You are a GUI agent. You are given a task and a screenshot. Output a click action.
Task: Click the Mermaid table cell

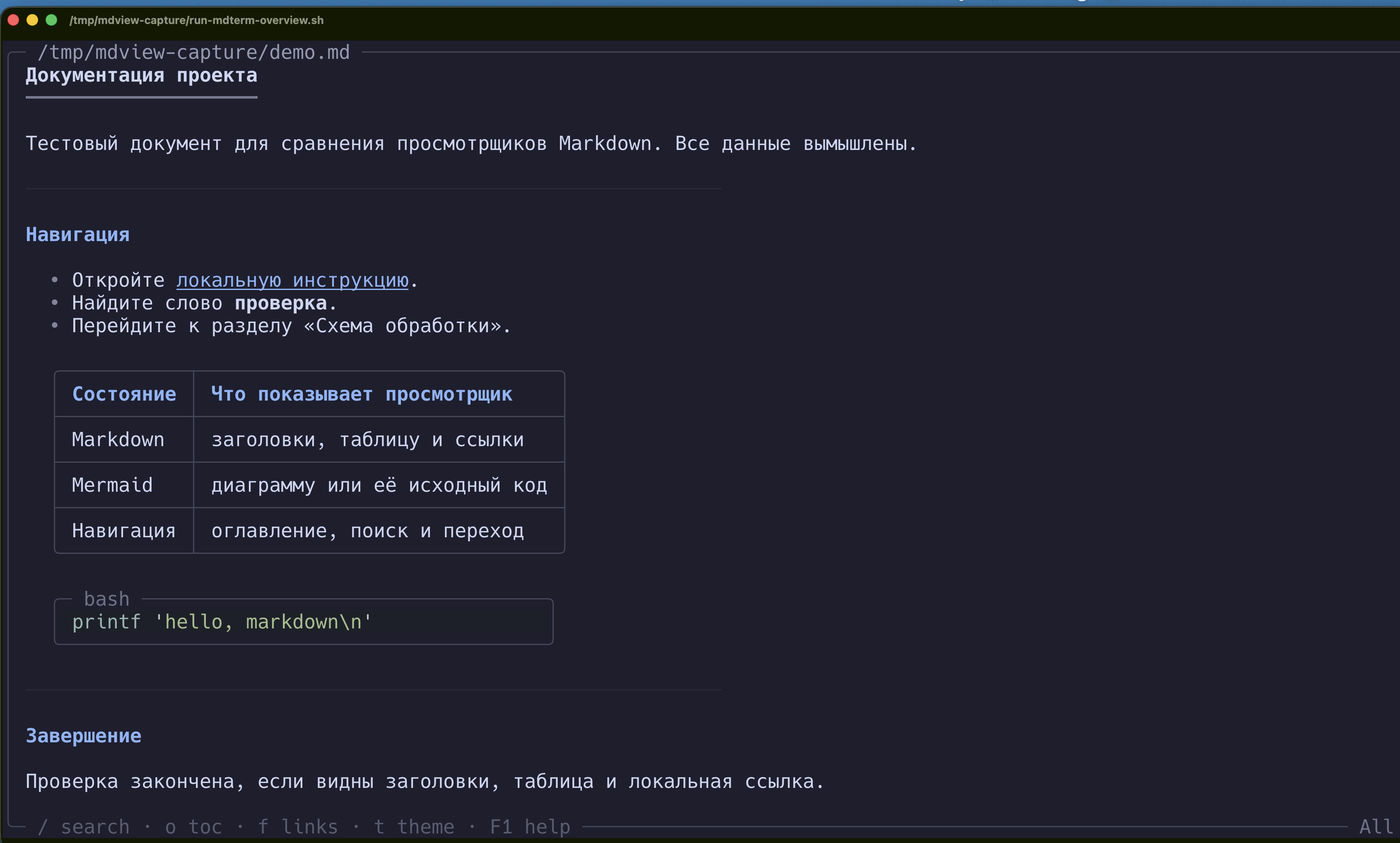coord(112,485)
